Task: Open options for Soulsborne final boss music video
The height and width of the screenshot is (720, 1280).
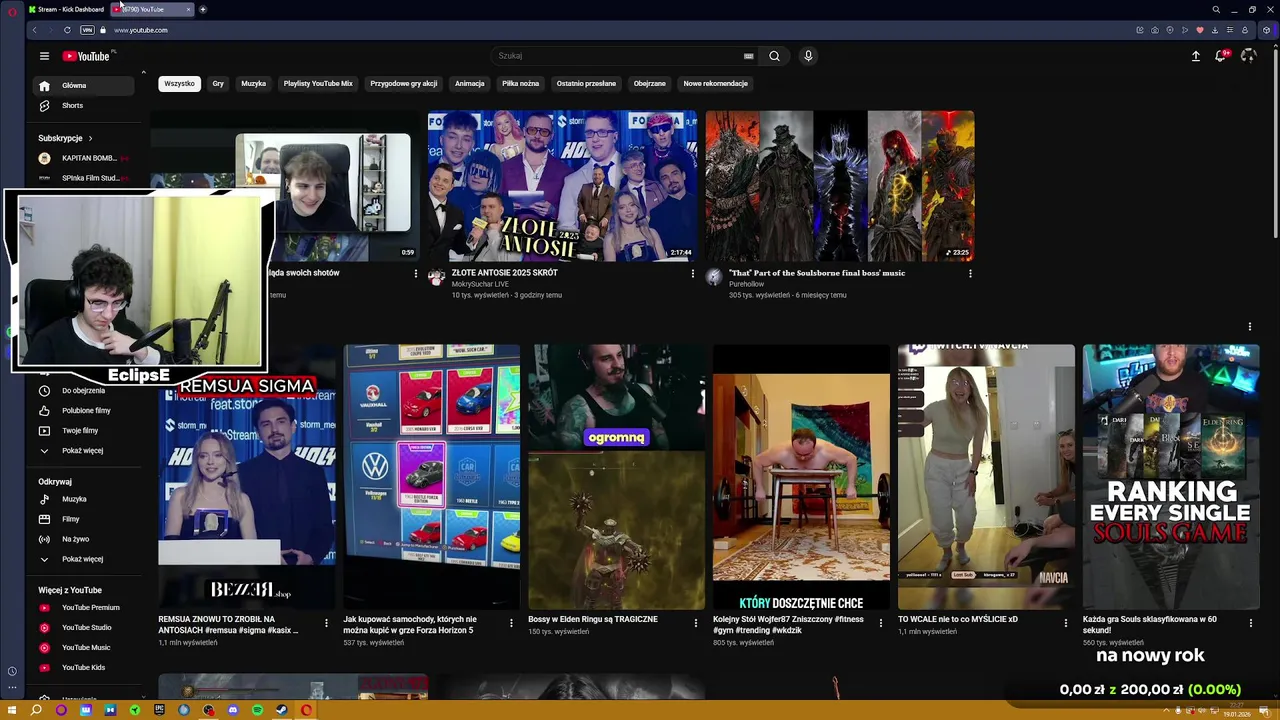Action: pyautogui.click(x=970, y=273)
